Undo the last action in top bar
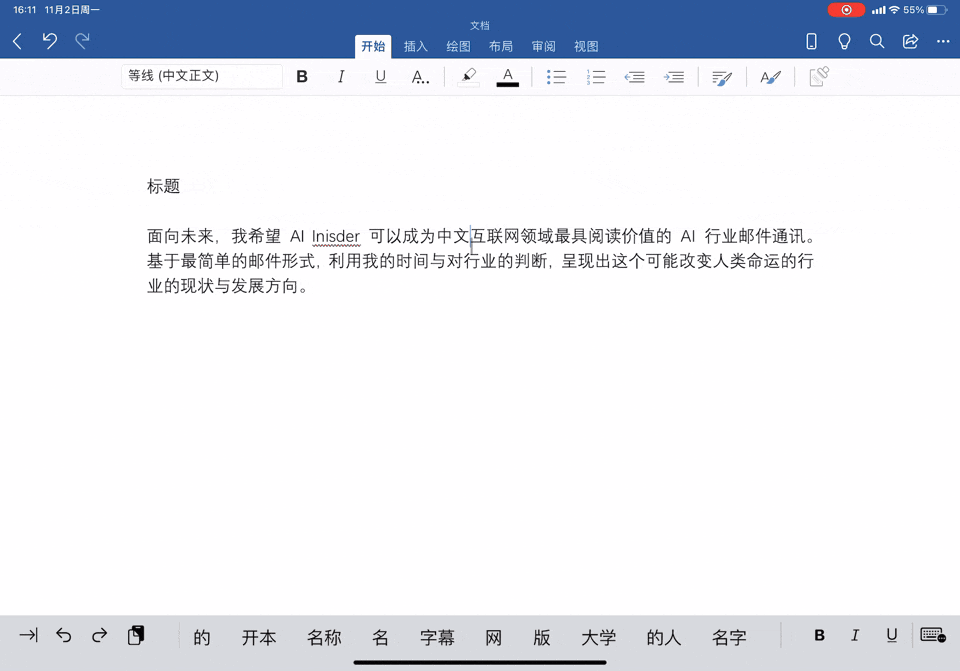960x671 pixels. click(x=50, y=41)
